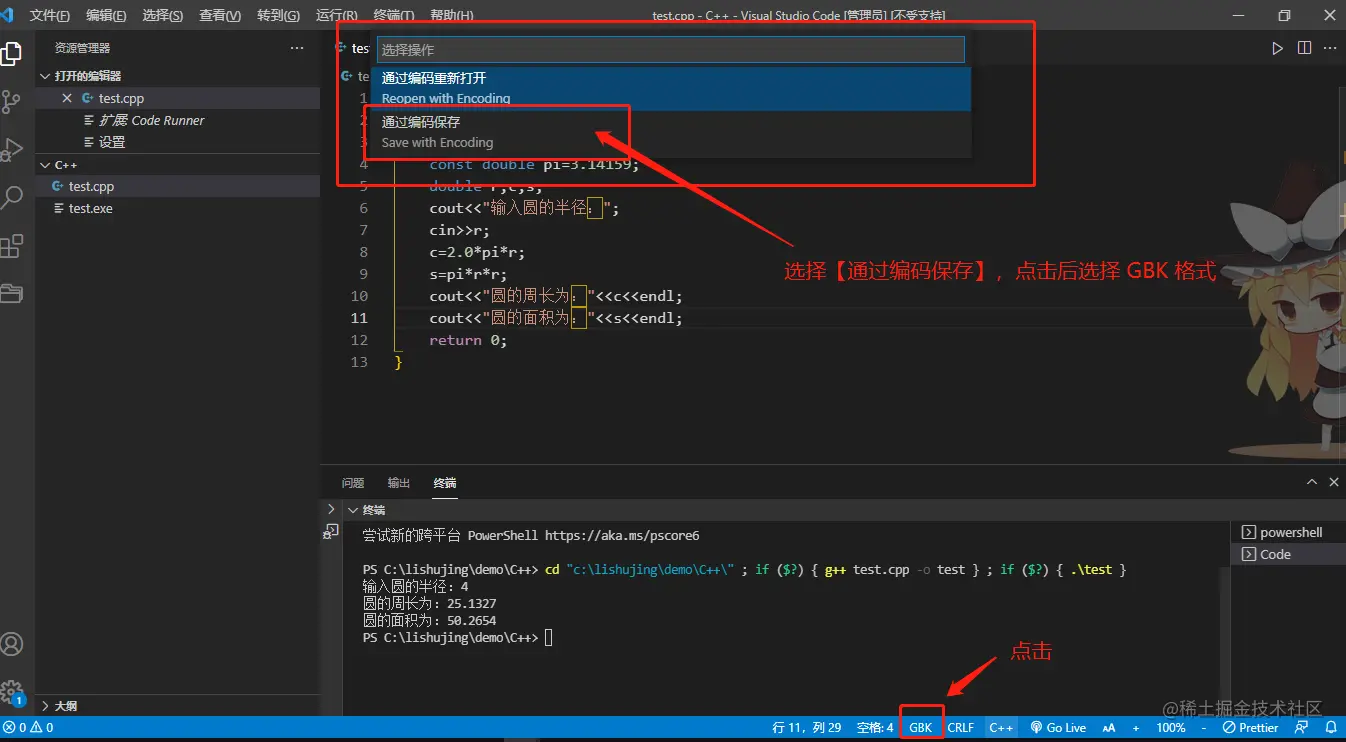Click the AA font size status item

click(1109, 728)
